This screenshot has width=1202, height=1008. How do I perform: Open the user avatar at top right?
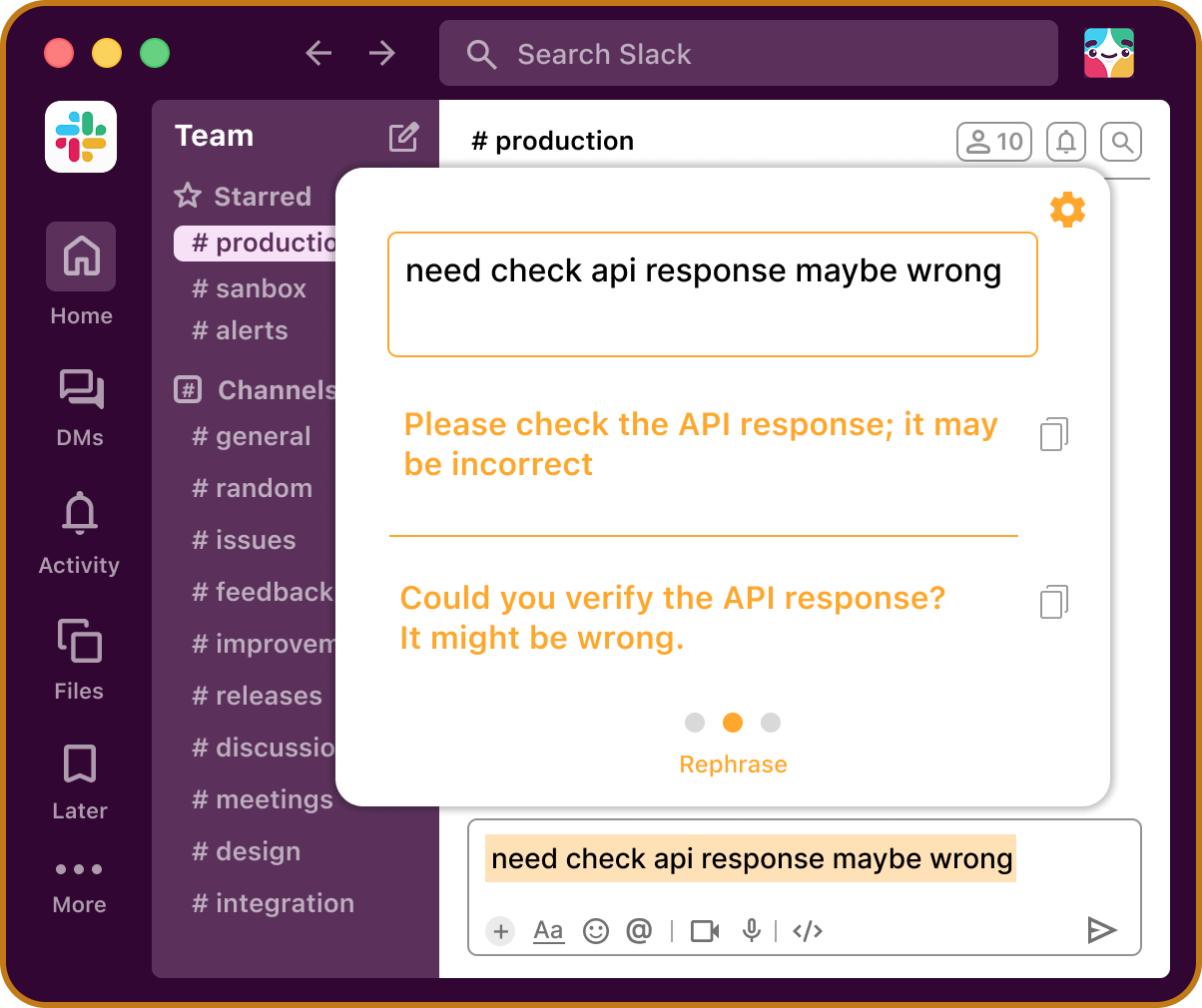coord(1109,53)
